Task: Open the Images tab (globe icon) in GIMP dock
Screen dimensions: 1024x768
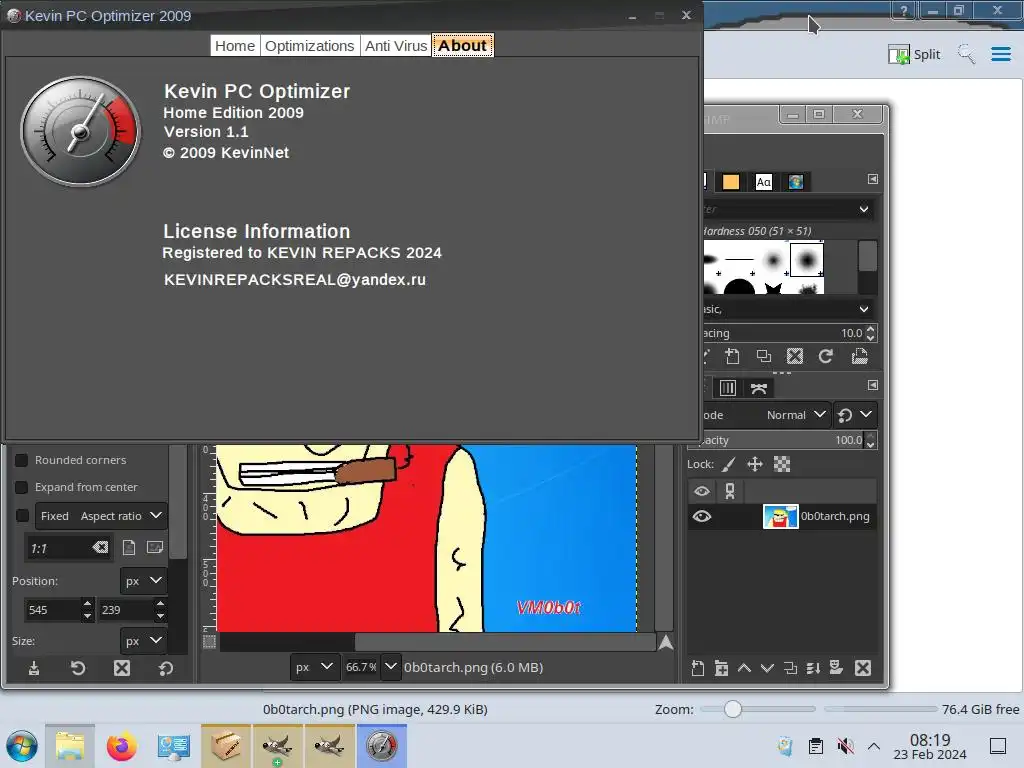Action: coord(795,182)
